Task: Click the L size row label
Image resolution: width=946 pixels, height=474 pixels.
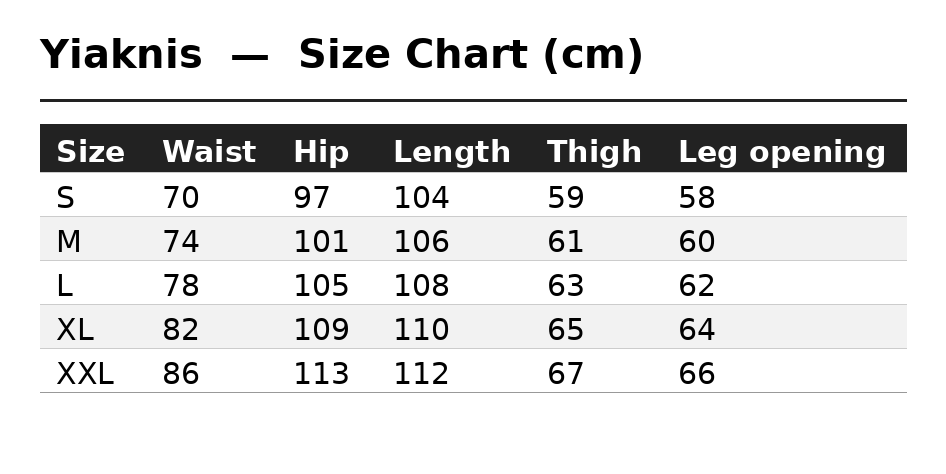Action: [65, 286]
